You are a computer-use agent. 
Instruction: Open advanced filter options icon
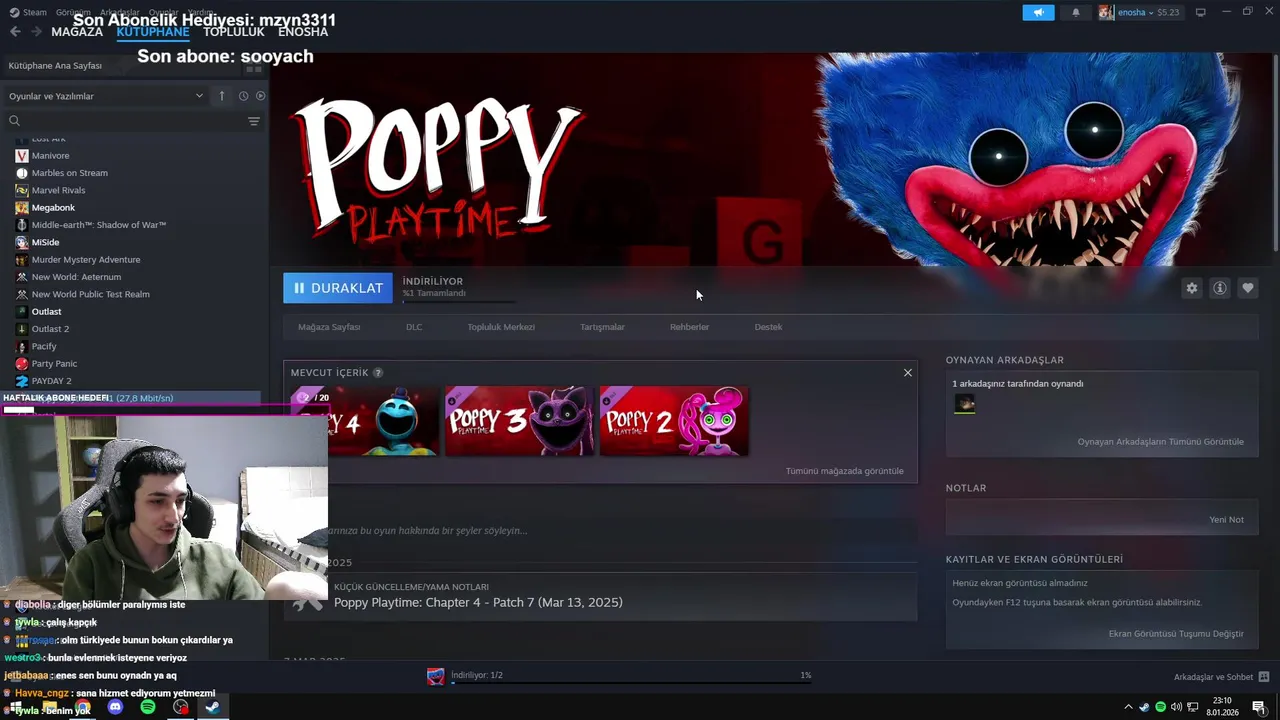[254, 121]
